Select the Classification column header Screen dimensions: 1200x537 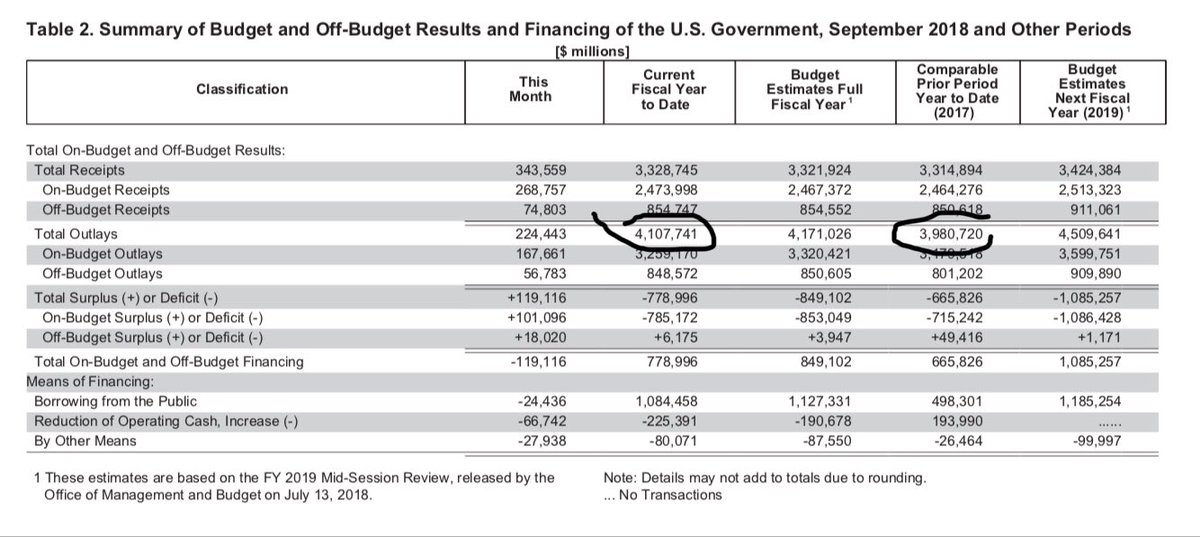tap(242, 89)
